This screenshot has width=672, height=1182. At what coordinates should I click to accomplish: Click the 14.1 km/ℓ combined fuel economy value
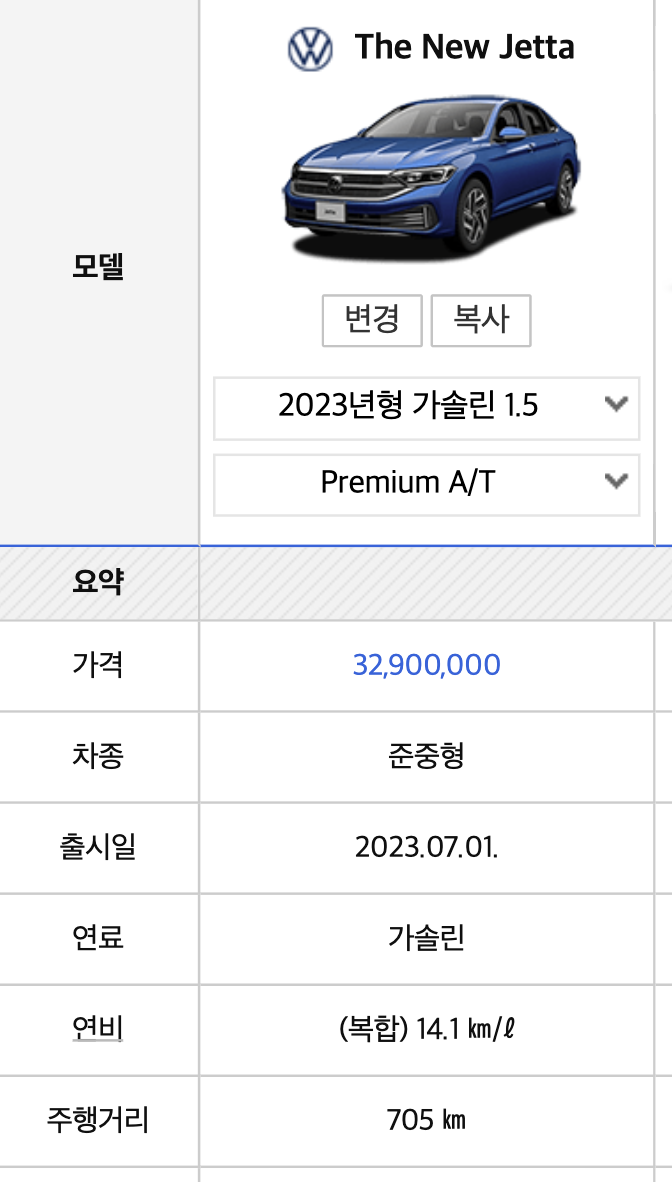[426, 1029]
